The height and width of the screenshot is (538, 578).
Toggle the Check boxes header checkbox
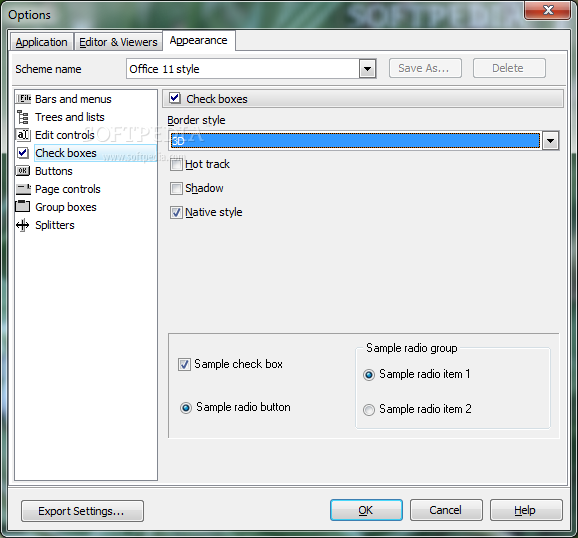(175, 98)
